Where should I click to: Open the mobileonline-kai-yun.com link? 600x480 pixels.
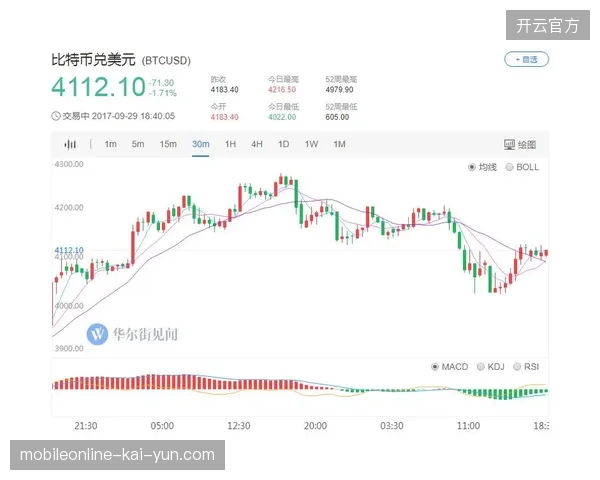[117, 455]
